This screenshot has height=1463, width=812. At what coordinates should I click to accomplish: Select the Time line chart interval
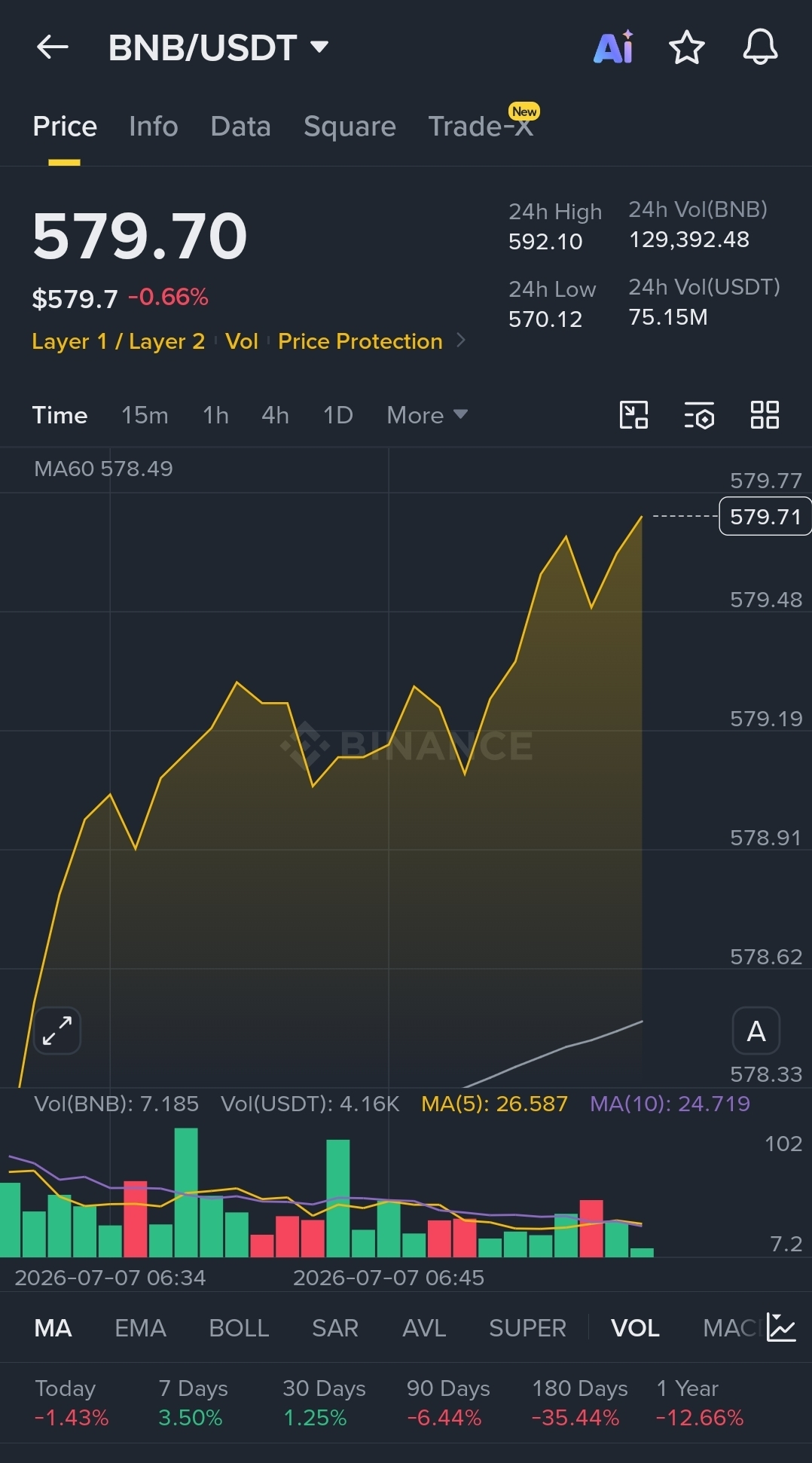click(60, 415)
